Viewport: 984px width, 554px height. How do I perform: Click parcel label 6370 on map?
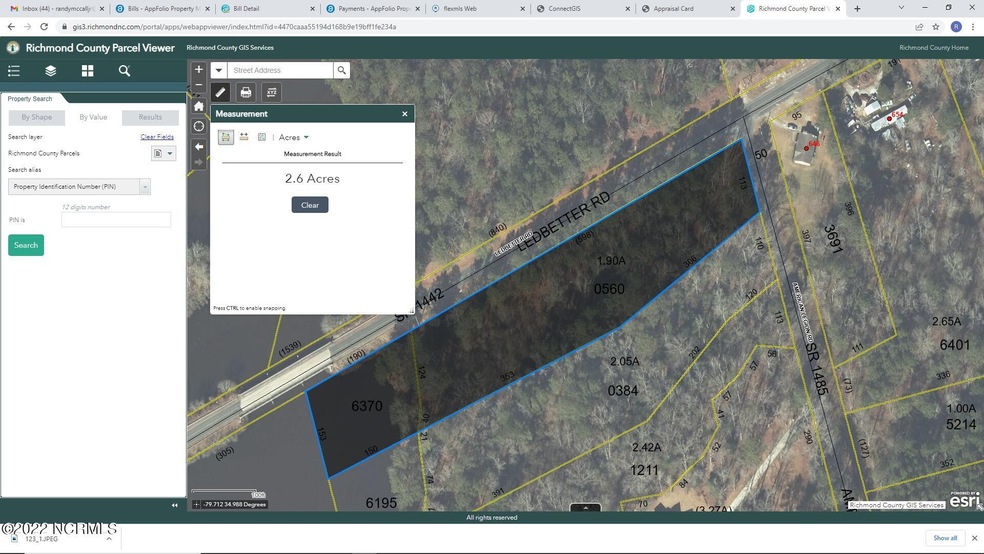pyautogui.click(x=366, y=406)
